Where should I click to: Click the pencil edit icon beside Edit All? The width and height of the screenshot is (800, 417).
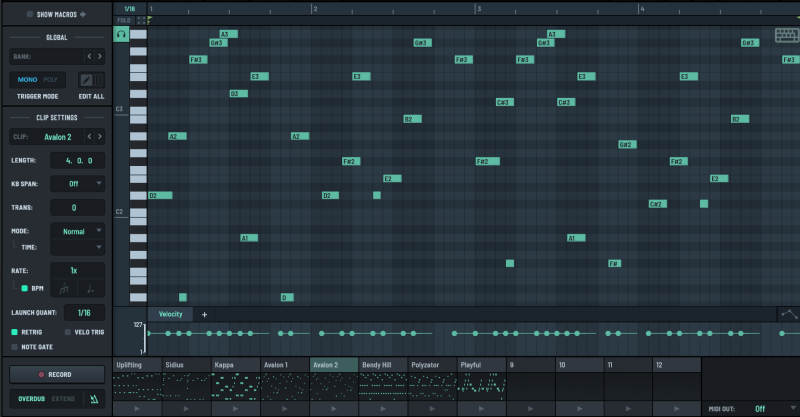(x=87, y=79)
